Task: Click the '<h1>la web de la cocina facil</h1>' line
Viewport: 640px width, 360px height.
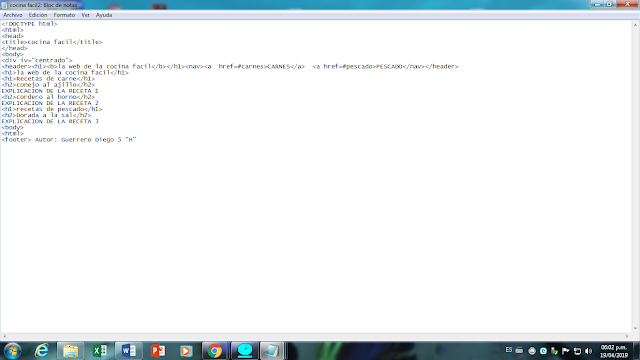Action: (65, 73)
